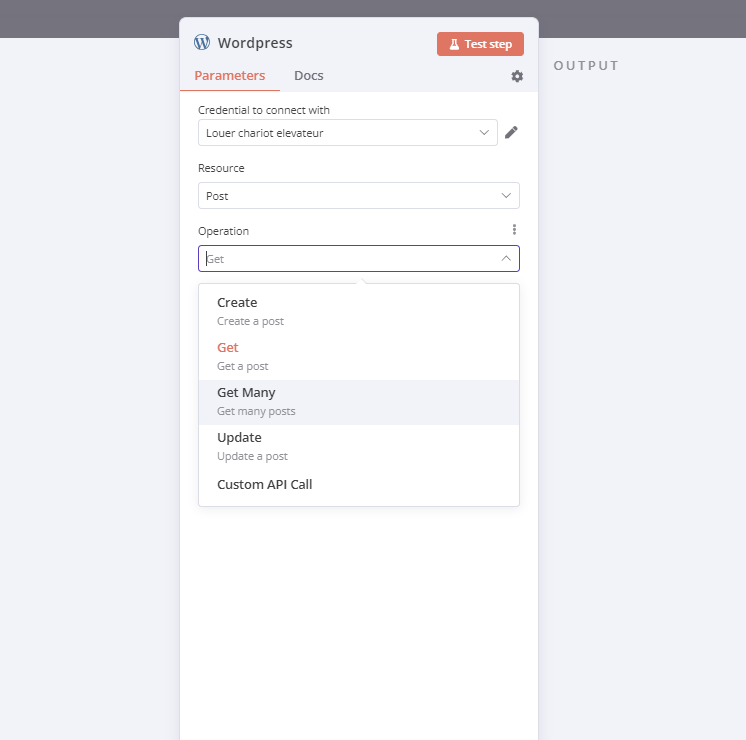Open the Resource dropdown showing Post

point(359,196)
